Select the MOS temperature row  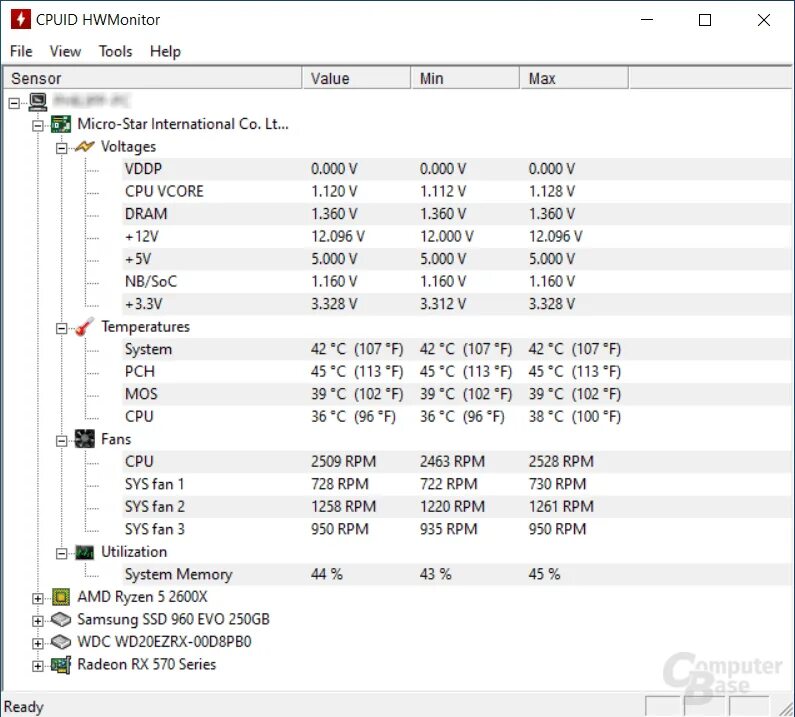coord(456,395)
